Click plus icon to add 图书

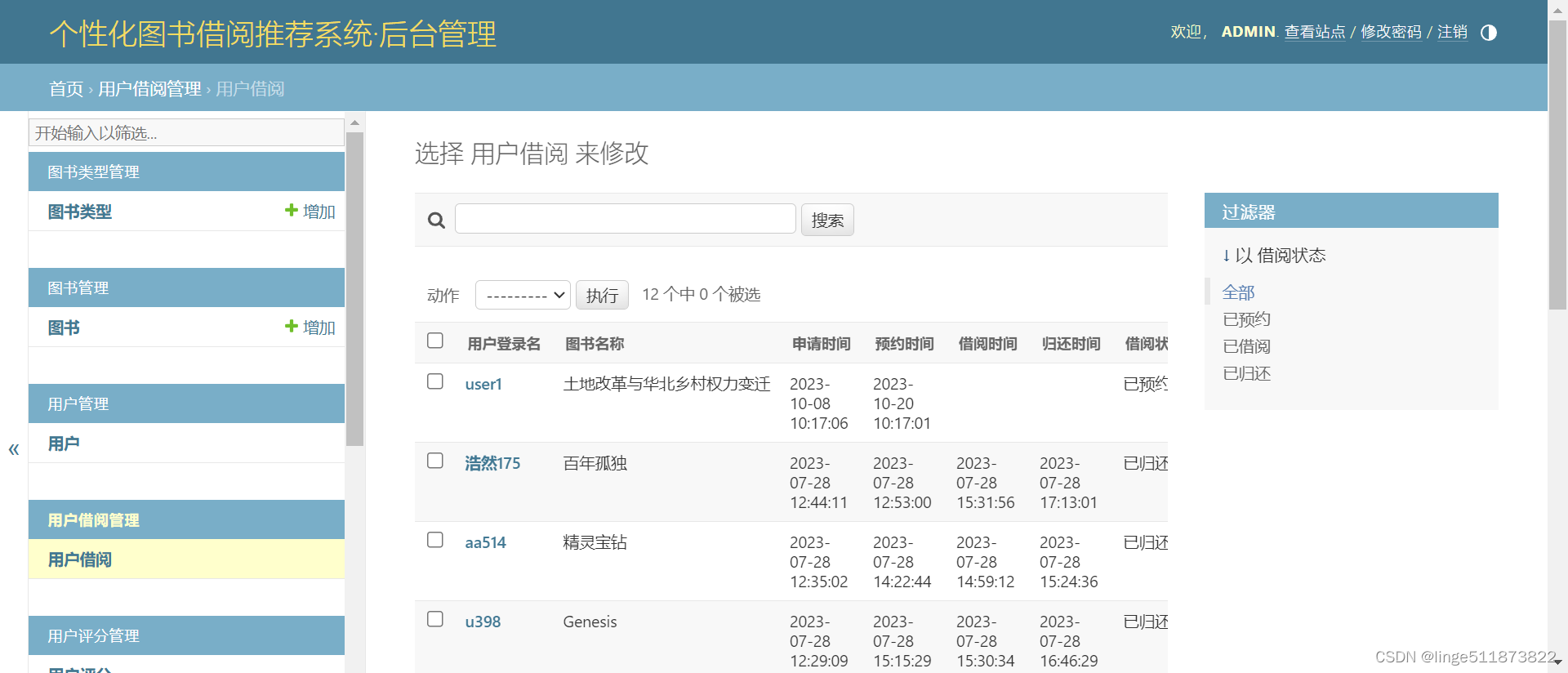(291, 327)
